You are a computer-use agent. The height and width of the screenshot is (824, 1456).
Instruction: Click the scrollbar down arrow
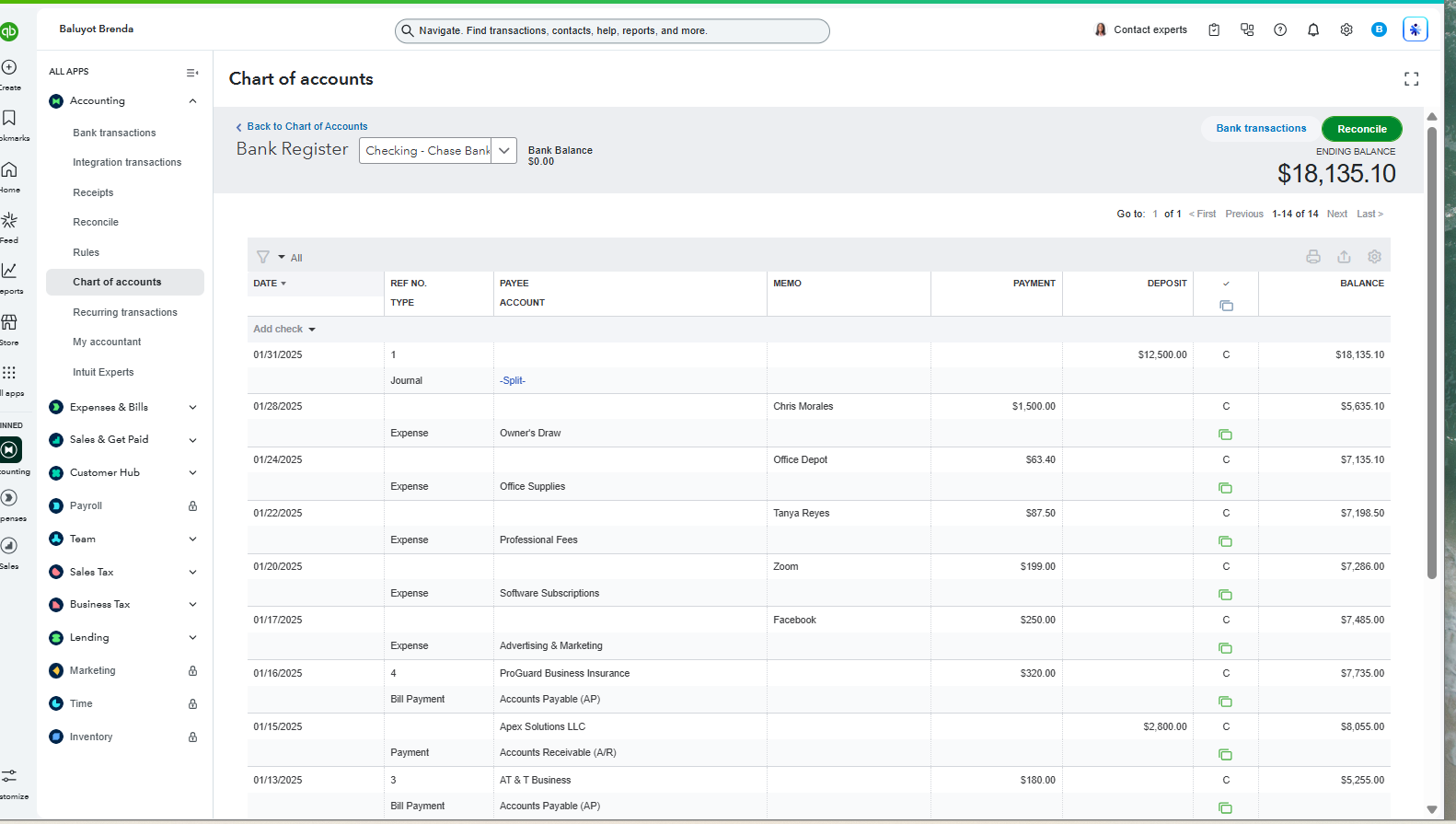coord(1431,810)
